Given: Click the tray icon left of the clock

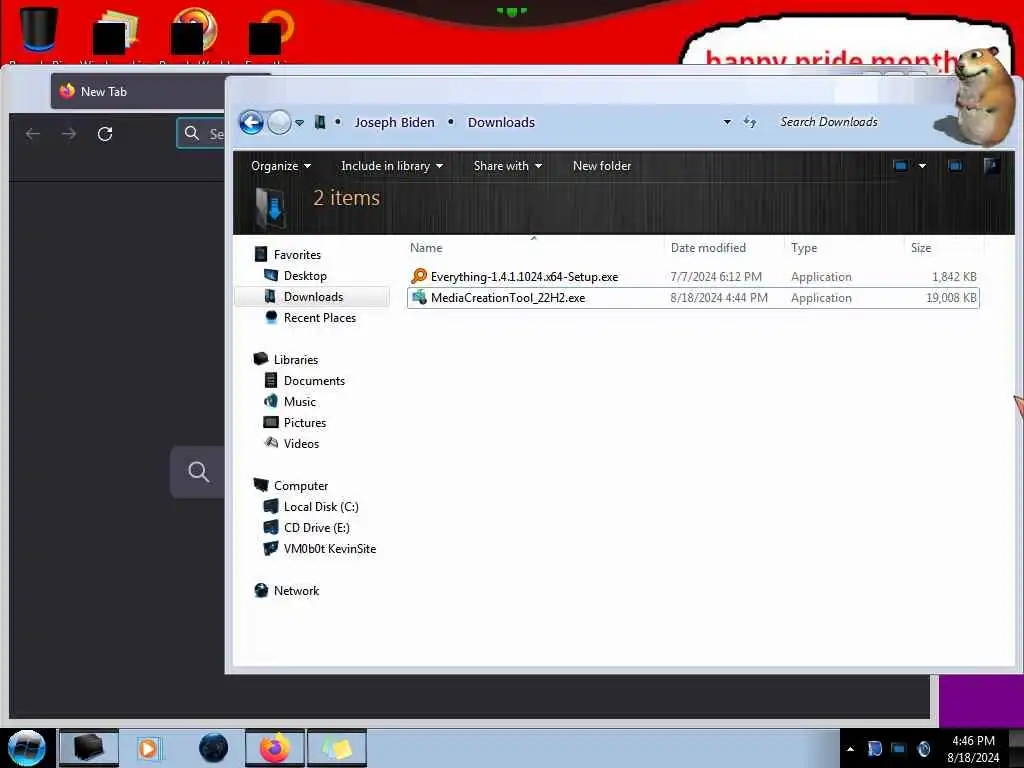Looking at the screenshot, I should click(923, 749).
